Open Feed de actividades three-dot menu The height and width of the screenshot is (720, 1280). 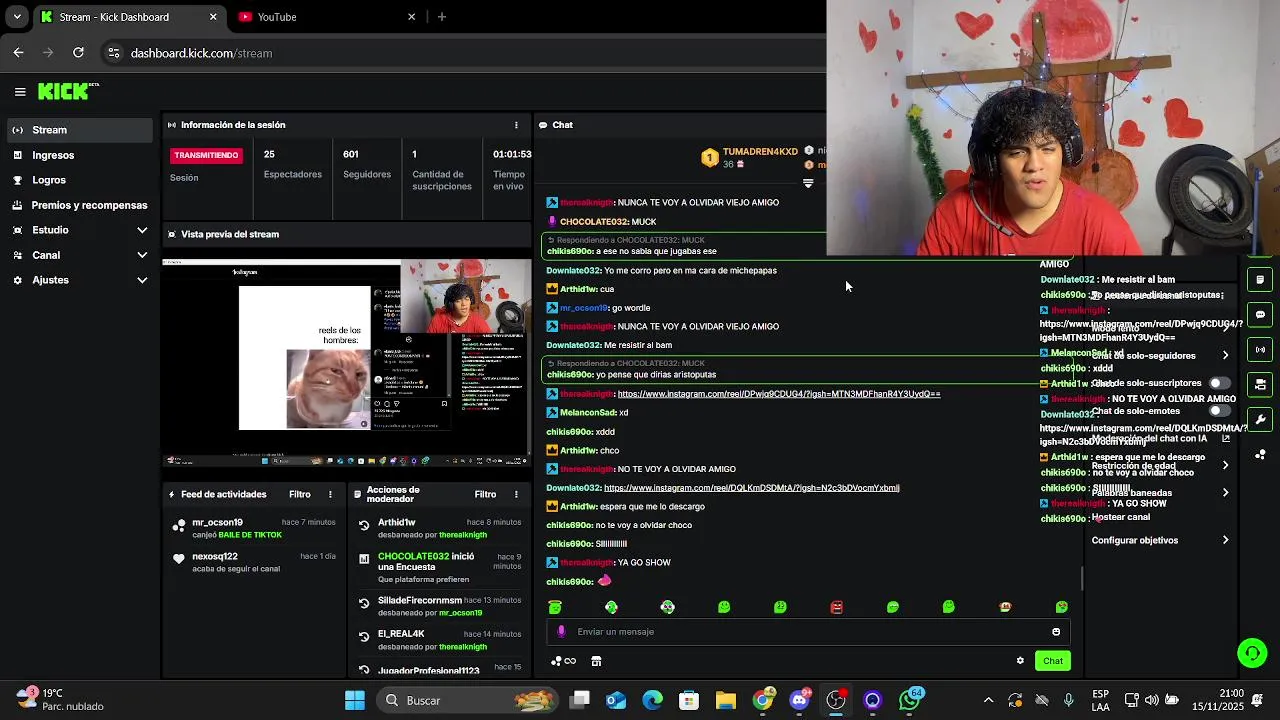[330, 494]
